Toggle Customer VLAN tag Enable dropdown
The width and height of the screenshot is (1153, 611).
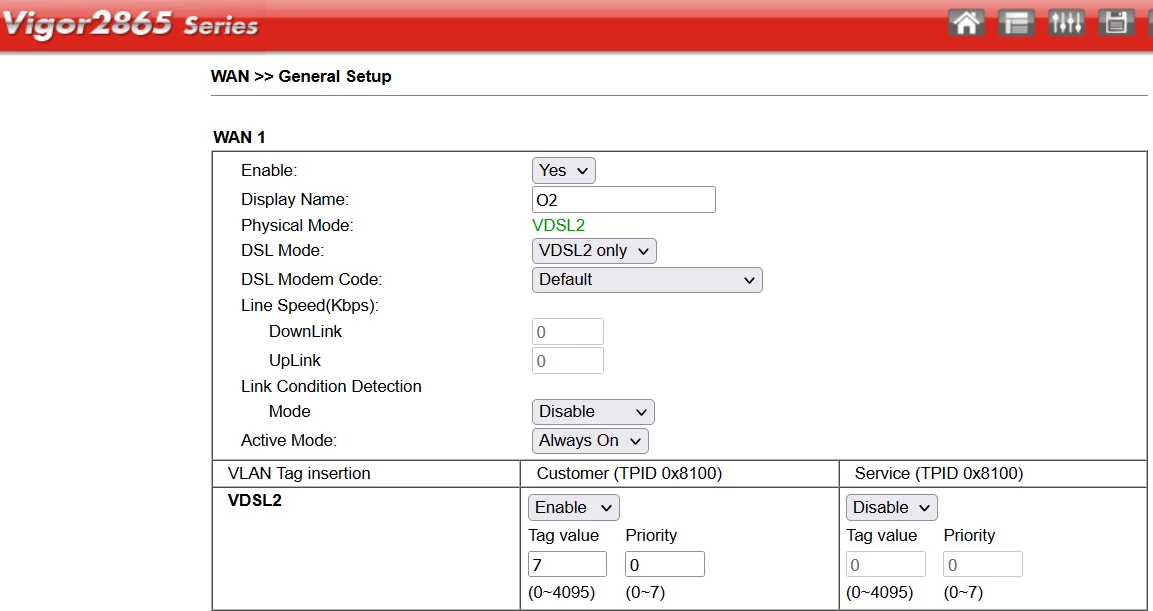point(574,508)
